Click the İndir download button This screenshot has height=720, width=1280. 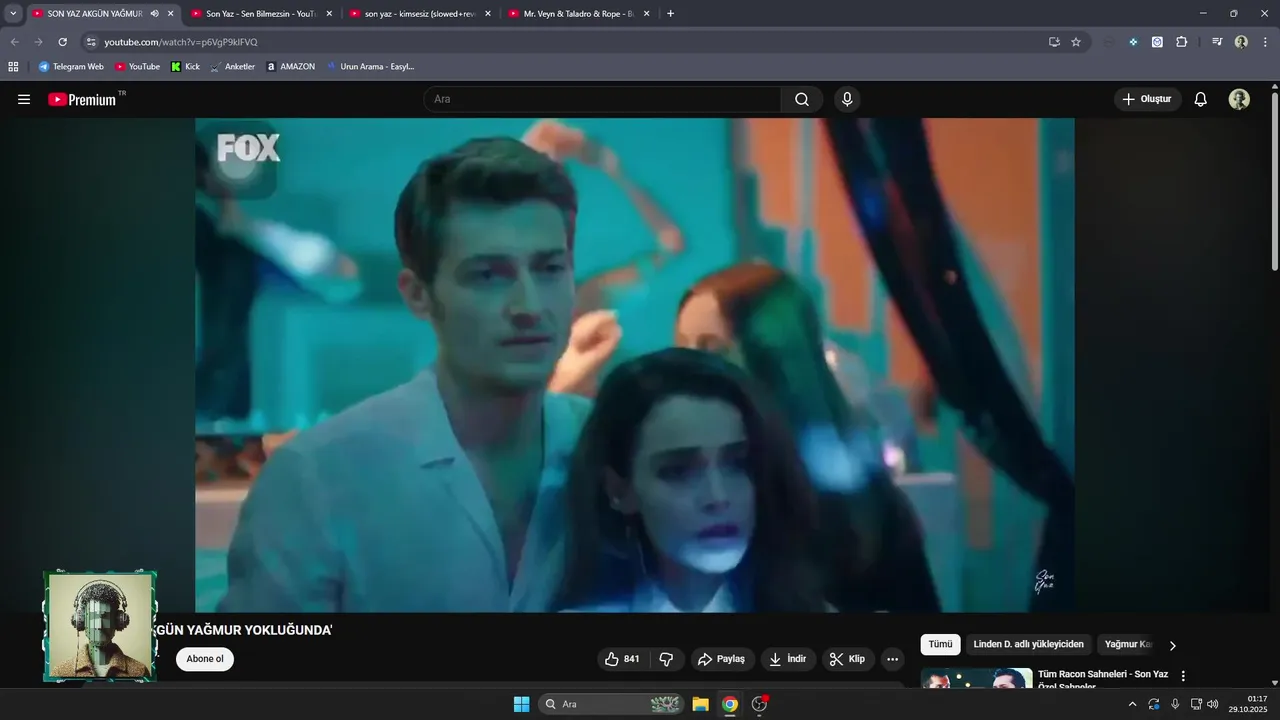(x=787, y=659)
